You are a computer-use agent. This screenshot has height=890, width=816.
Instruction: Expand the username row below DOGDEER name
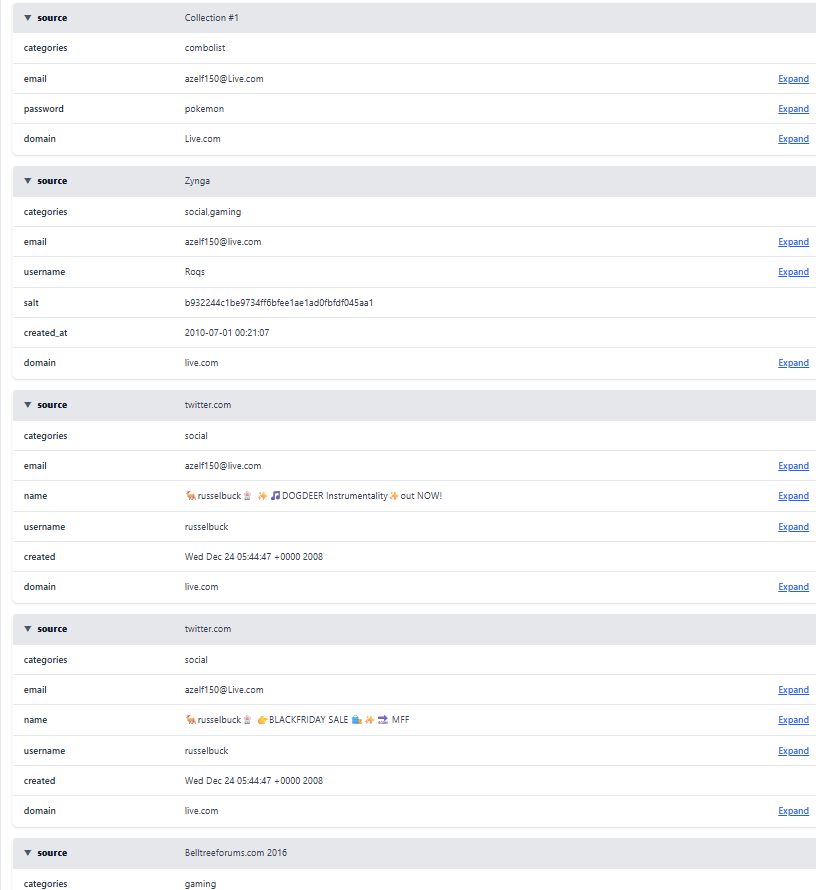click(793, 527)
